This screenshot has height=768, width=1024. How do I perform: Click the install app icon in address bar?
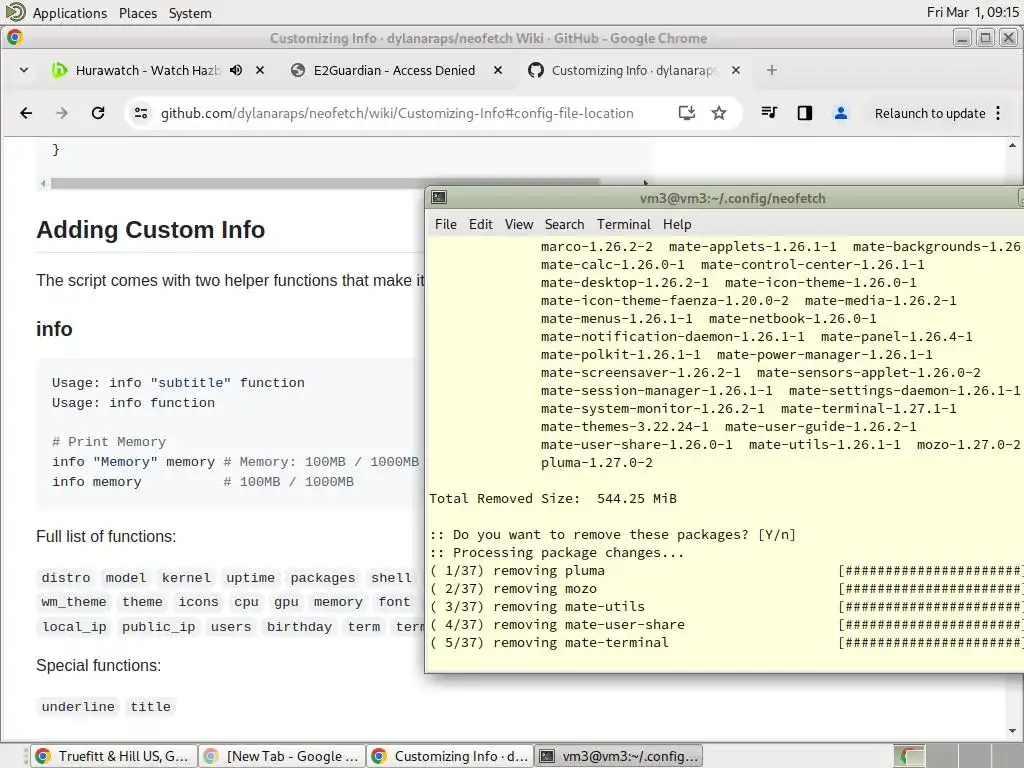pyautogui.click(x=686, y=113)
